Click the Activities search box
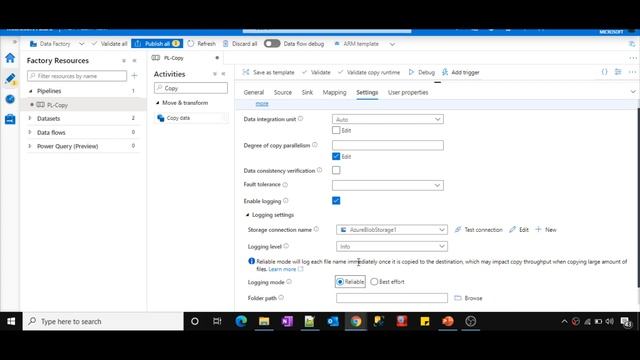 [191, 88]
